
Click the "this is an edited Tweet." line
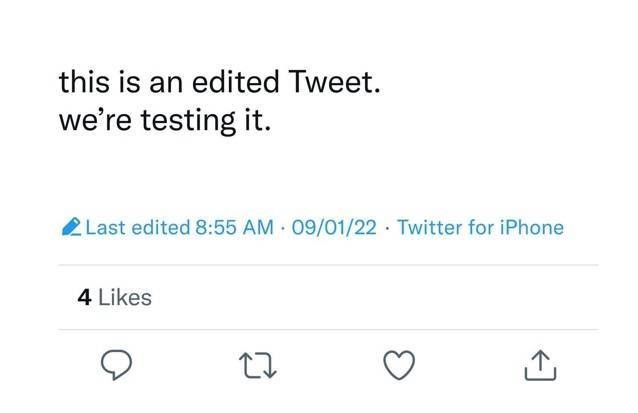click(220, 82)
